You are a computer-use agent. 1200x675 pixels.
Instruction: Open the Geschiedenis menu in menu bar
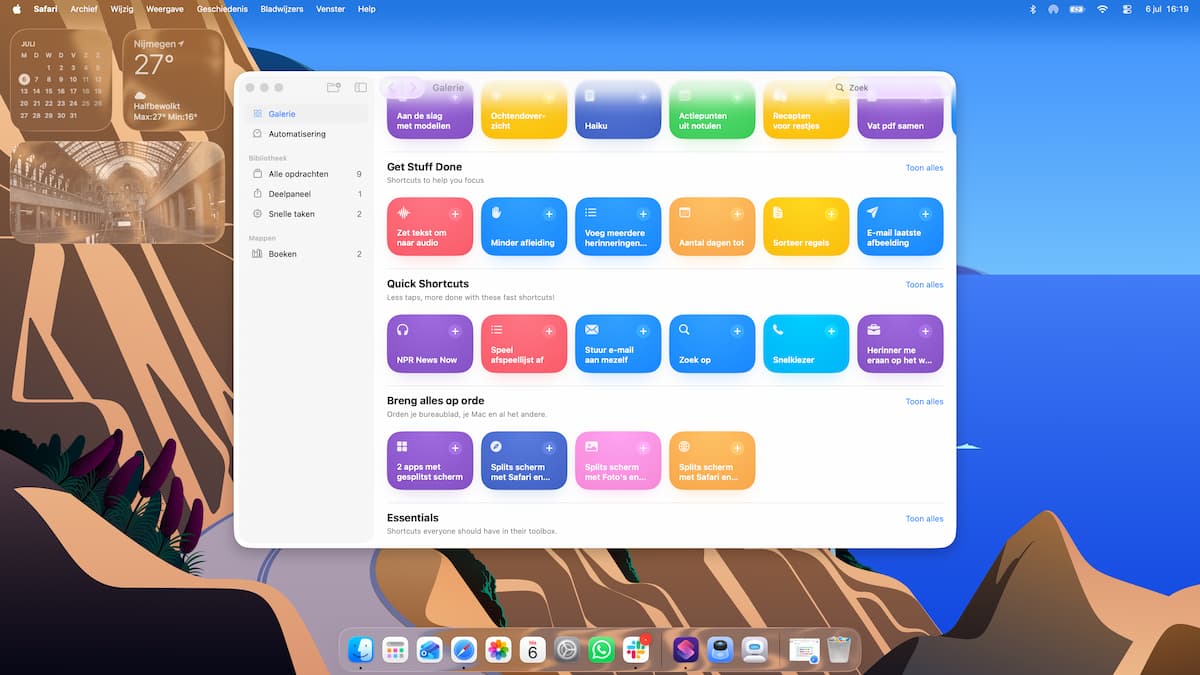pos(222,9)
